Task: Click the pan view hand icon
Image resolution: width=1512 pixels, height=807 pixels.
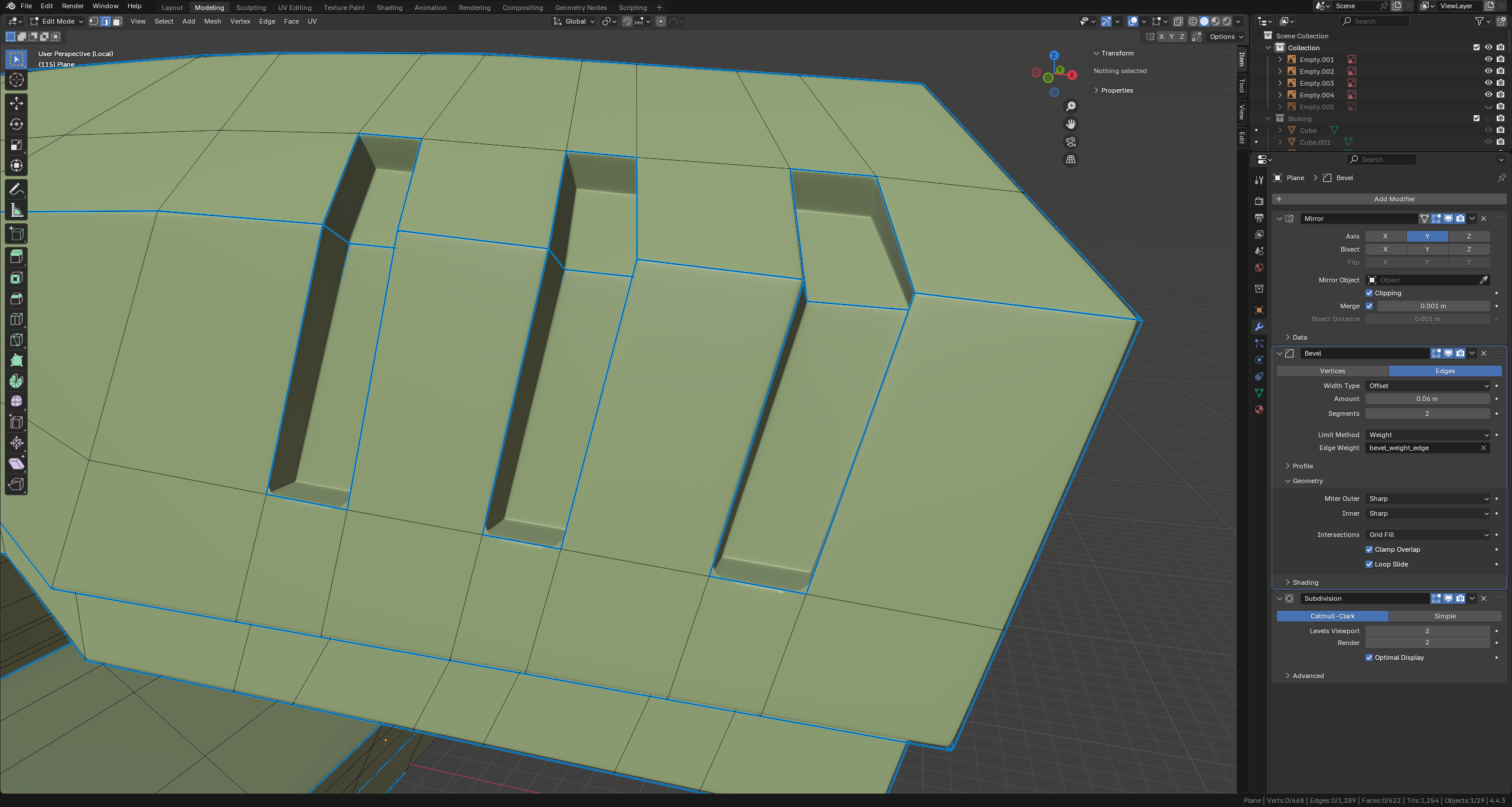Action: coord(1070,124)
